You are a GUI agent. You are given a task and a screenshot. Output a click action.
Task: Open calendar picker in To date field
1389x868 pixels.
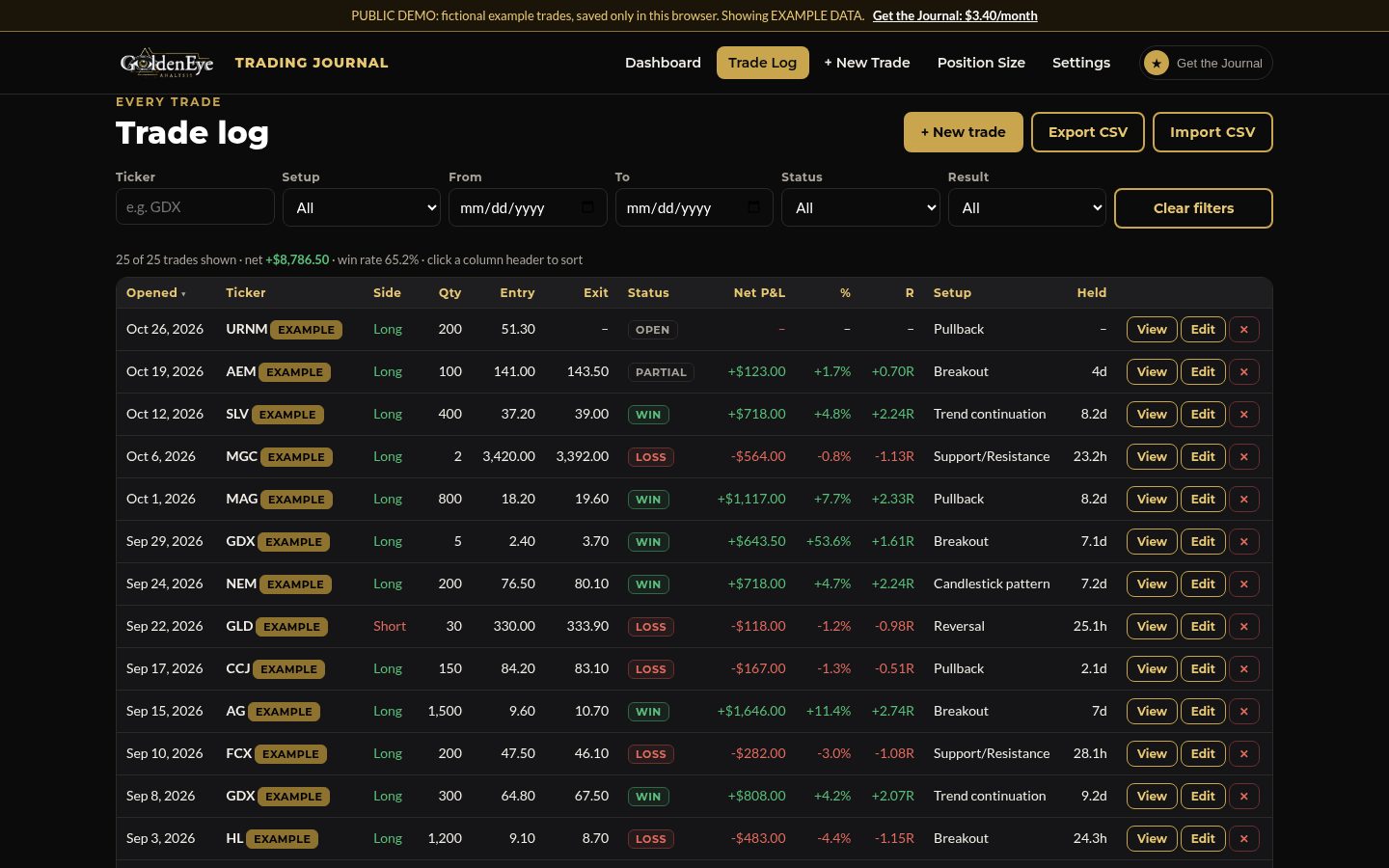pyautogui.click(x=753, y=207)
